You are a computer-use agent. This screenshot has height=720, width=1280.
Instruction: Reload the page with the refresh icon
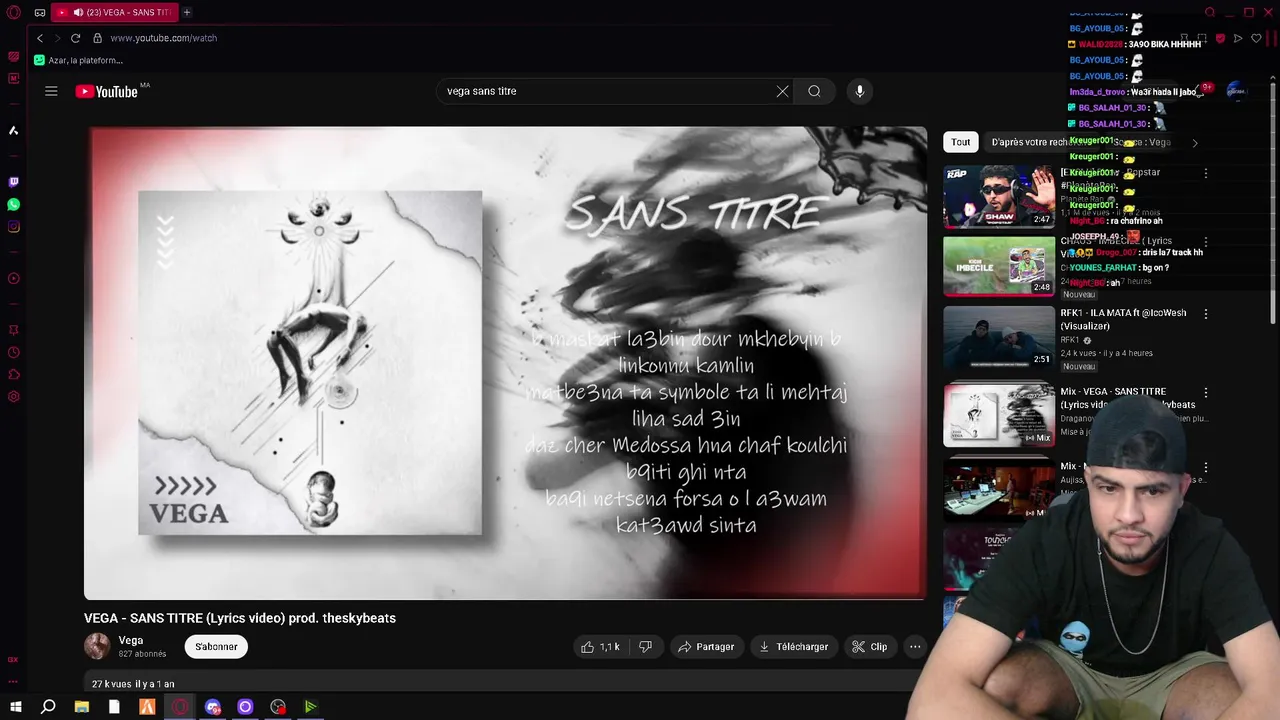(x=75, y=38)
